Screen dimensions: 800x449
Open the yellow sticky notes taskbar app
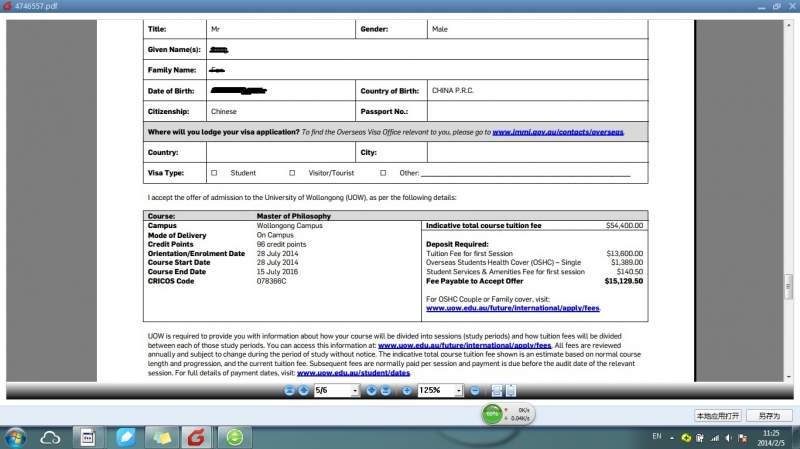point(162,437)
